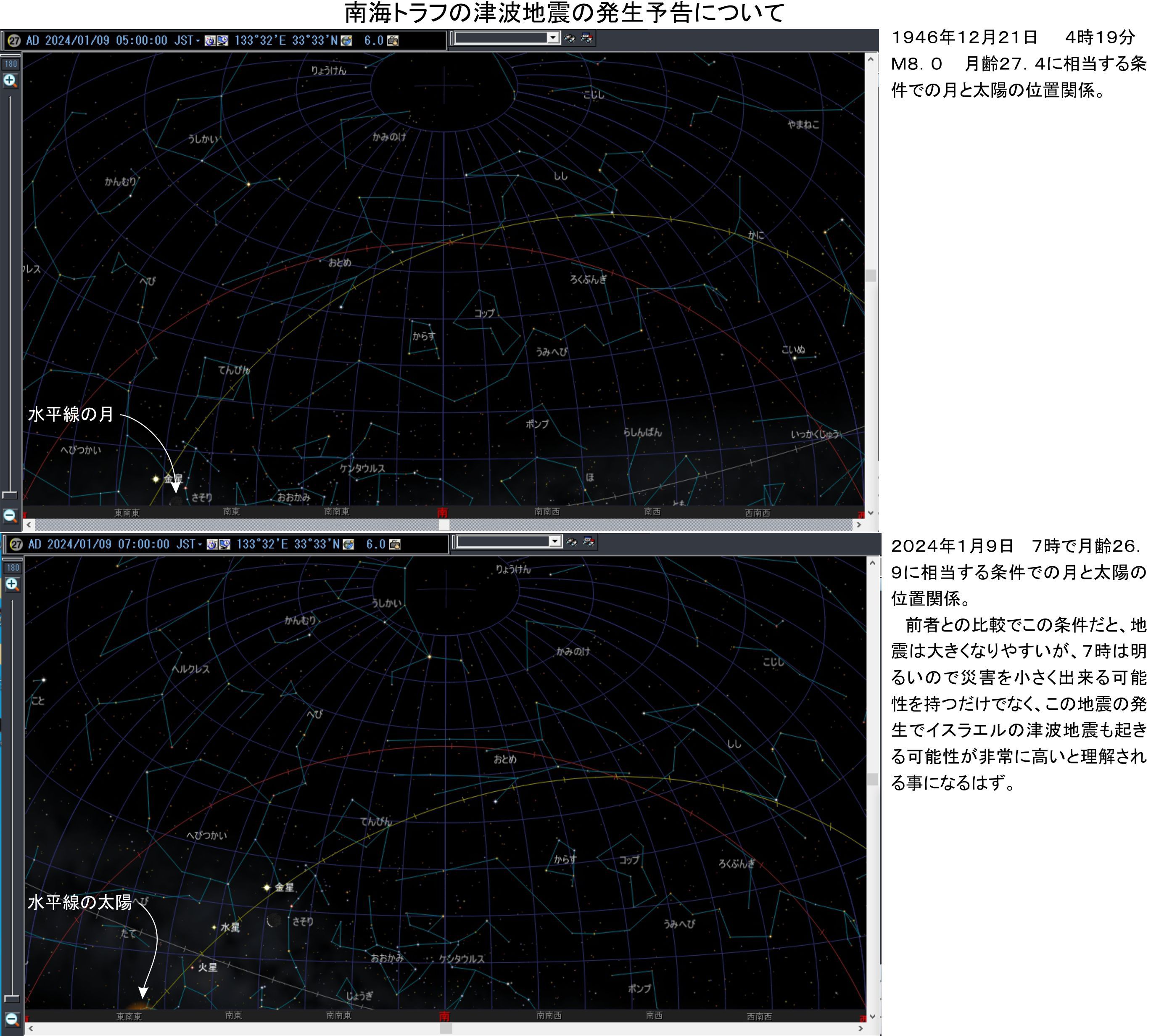The width and height of the screenshot is (1151, 1036).
Task: Click ケンタウルス constellation label in upper chart
Action: [x=362, y=468]
